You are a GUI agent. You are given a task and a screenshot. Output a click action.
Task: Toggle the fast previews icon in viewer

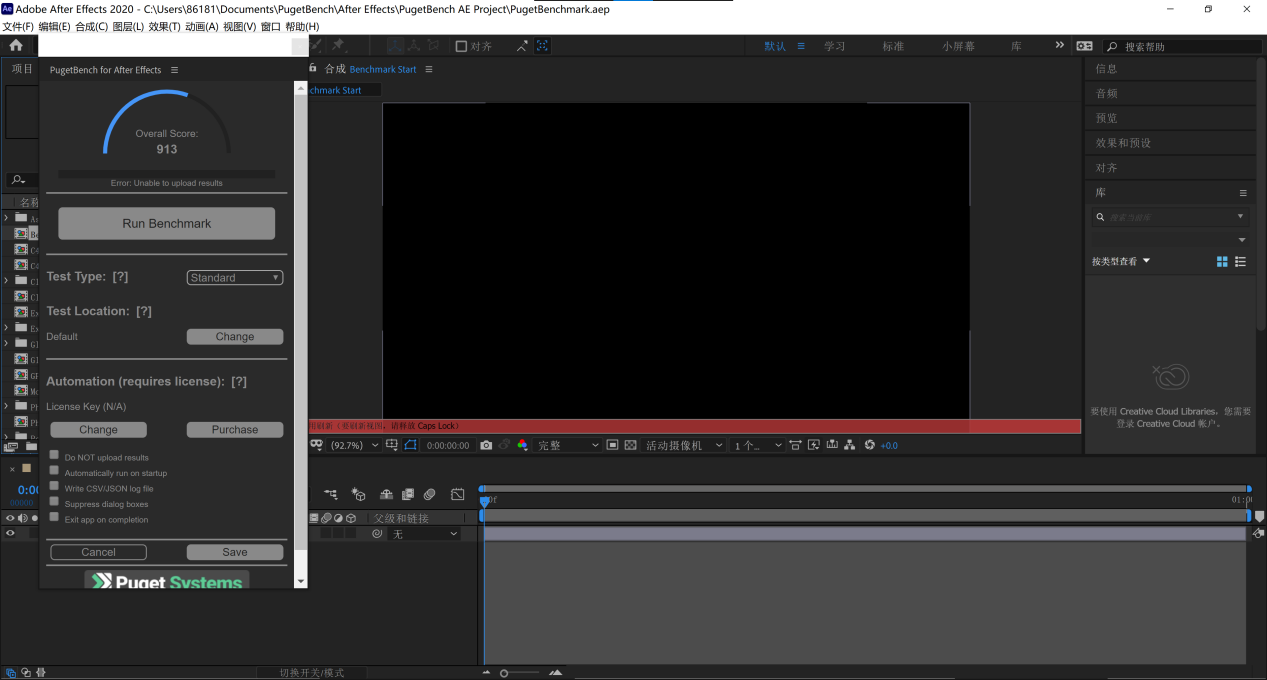(814, 445)
